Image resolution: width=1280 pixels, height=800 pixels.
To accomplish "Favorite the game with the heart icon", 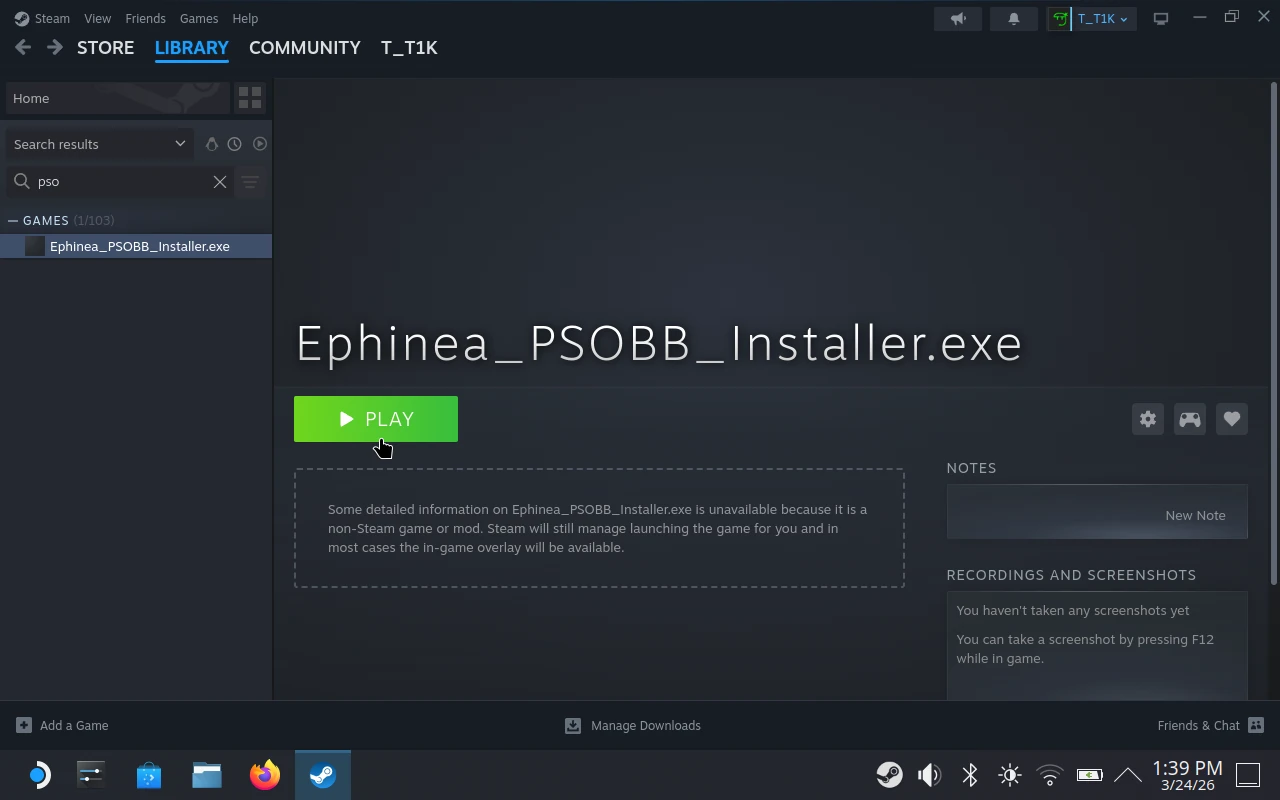I will (x=1231, y=419).
